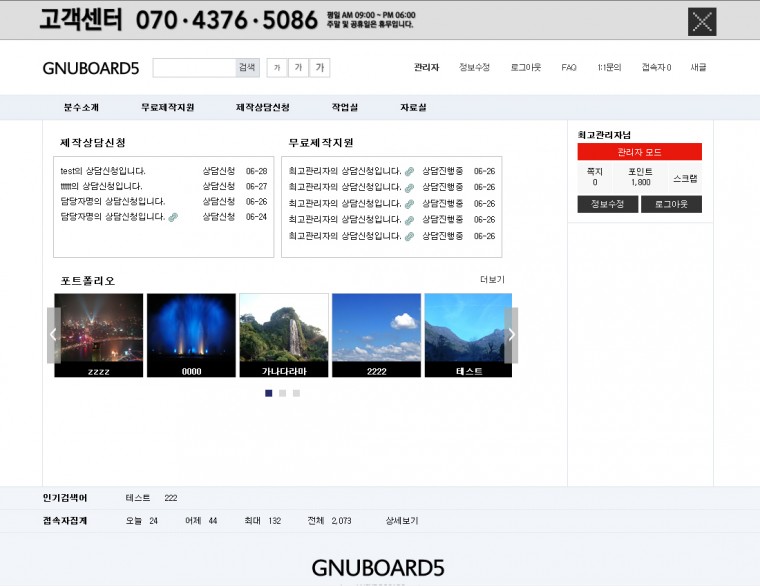This screenshot has width=760, height=586.
Task: Select the third carousel pagination dot
Action: 296,393
